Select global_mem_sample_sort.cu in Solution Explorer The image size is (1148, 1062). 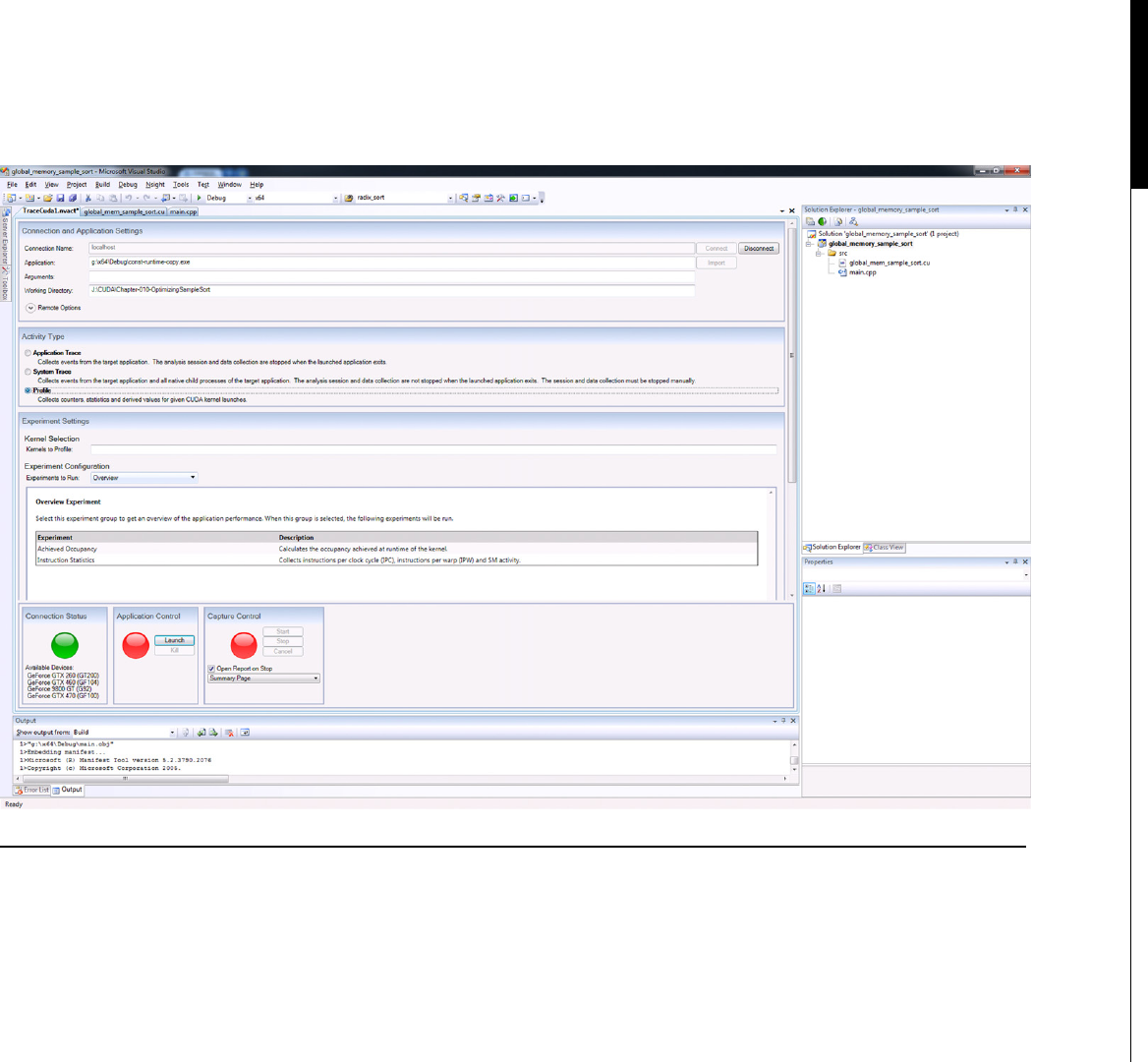click(x=889, y=263)
